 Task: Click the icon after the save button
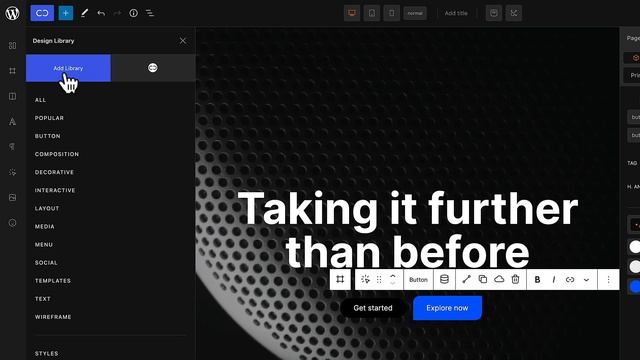tap(514, 13)
